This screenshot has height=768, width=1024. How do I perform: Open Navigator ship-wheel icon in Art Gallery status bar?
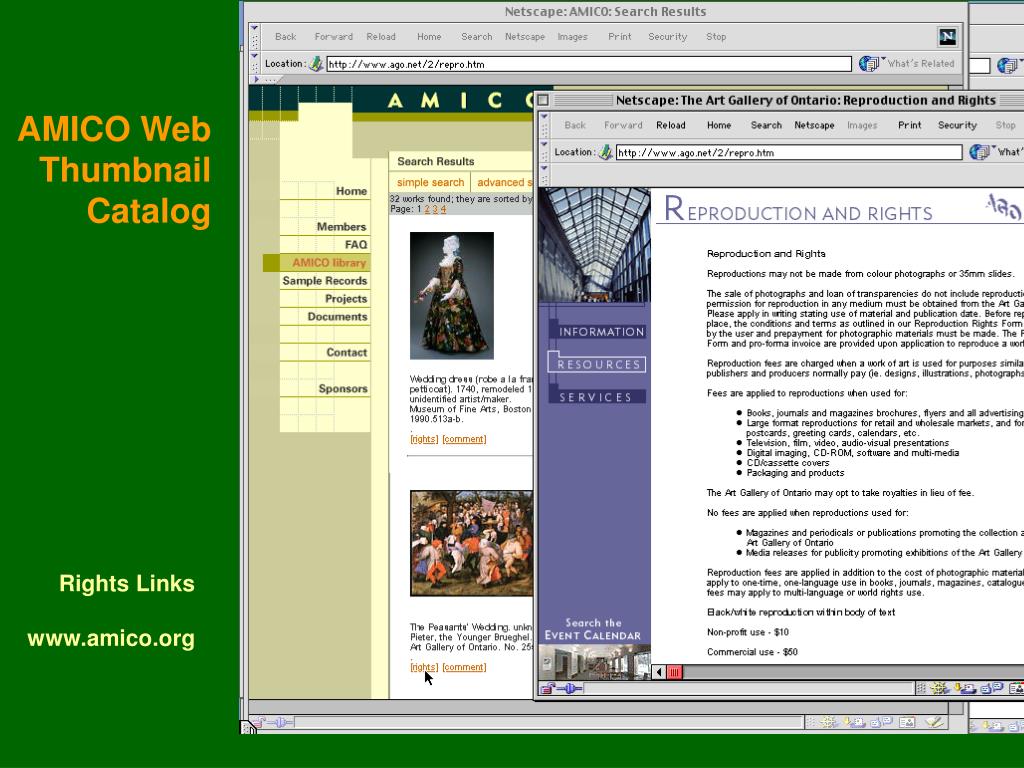(x=940, y=688)
